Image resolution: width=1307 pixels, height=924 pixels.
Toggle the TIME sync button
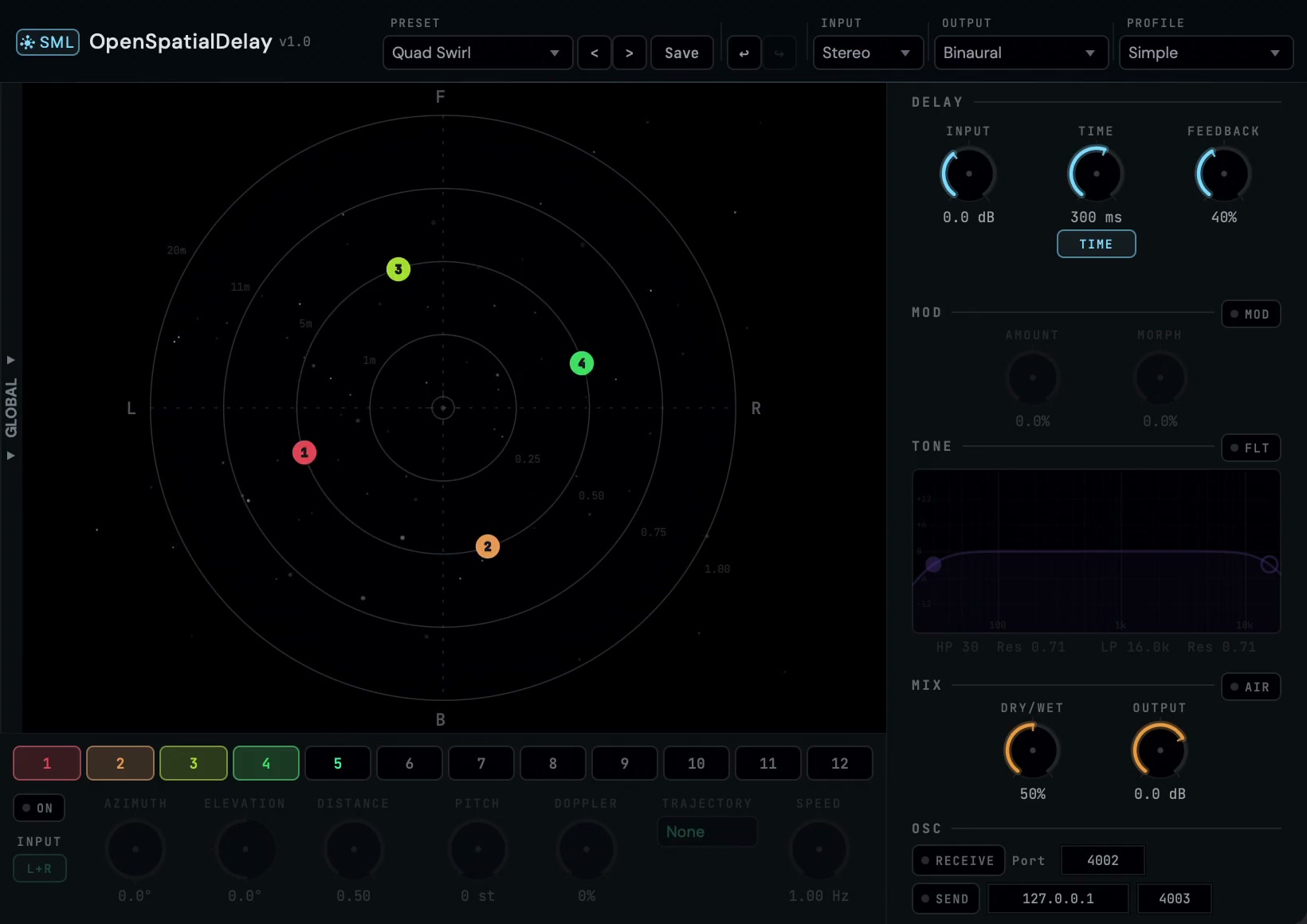(1096, 244)
